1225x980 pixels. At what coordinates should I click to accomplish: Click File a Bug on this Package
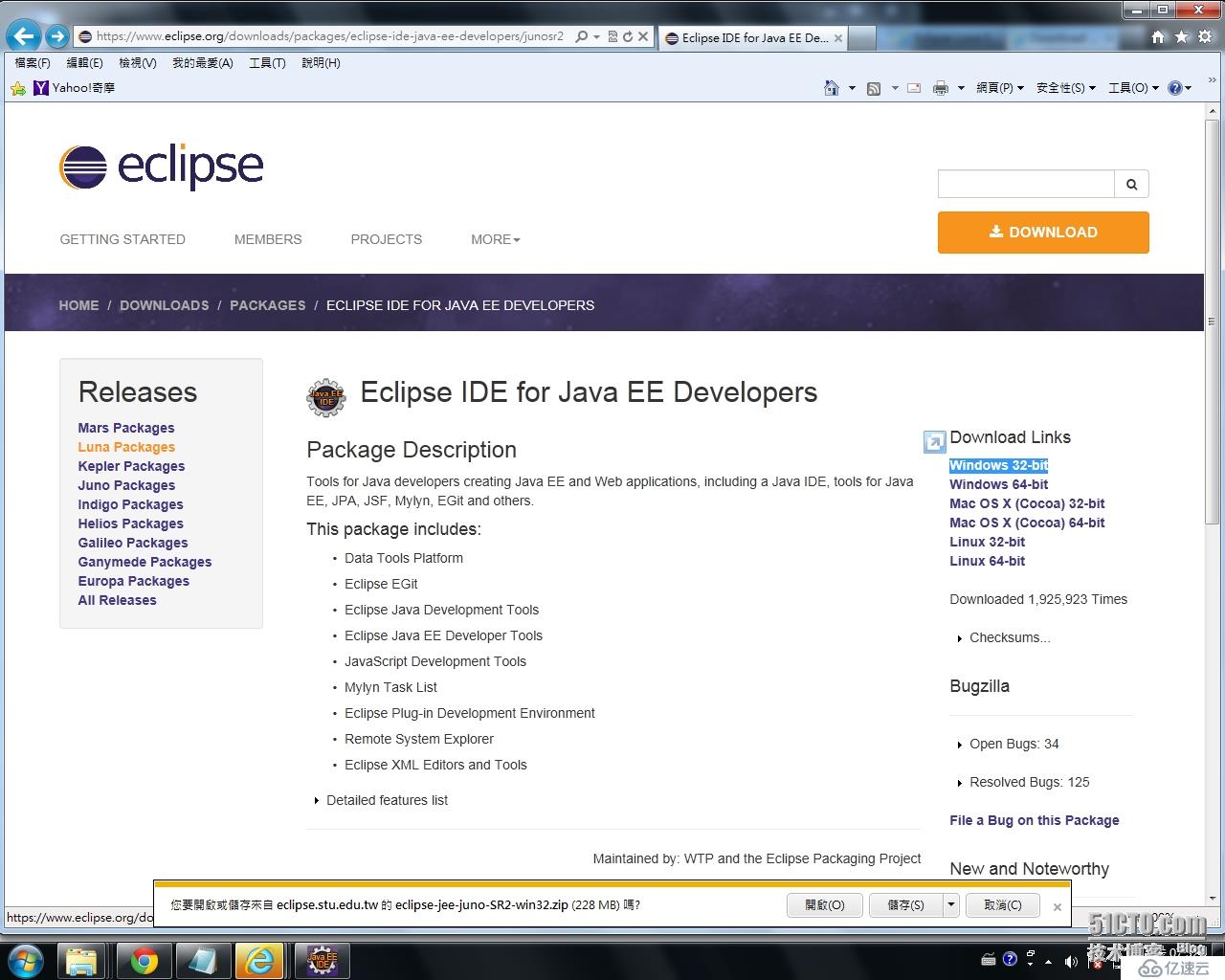1034,820
